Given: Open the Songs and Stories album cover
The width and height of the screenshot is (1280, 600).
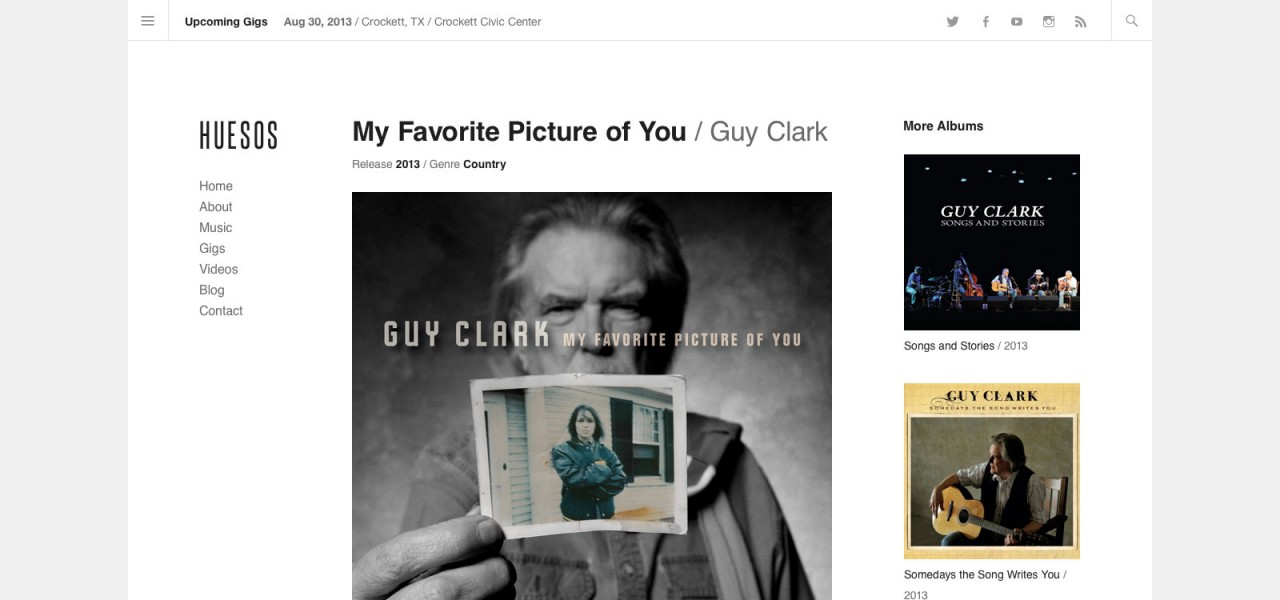Looking at the screenshot, I should [x=992, y=242].
